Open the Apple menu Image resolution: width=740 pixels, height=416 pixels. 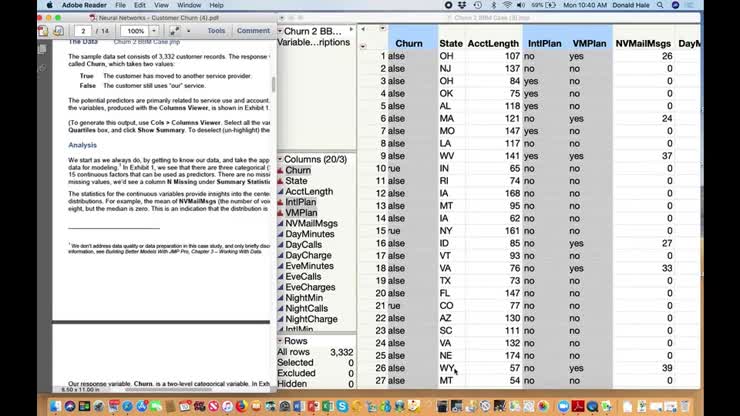[x=50, y=5]
